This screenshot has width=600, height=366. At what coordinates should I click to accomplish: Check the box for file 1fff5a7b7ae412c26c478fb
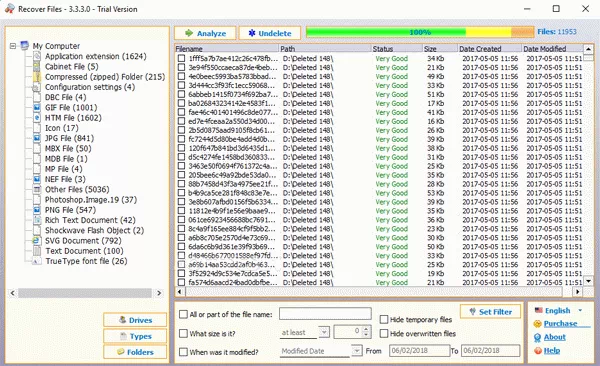pos(181,59)
